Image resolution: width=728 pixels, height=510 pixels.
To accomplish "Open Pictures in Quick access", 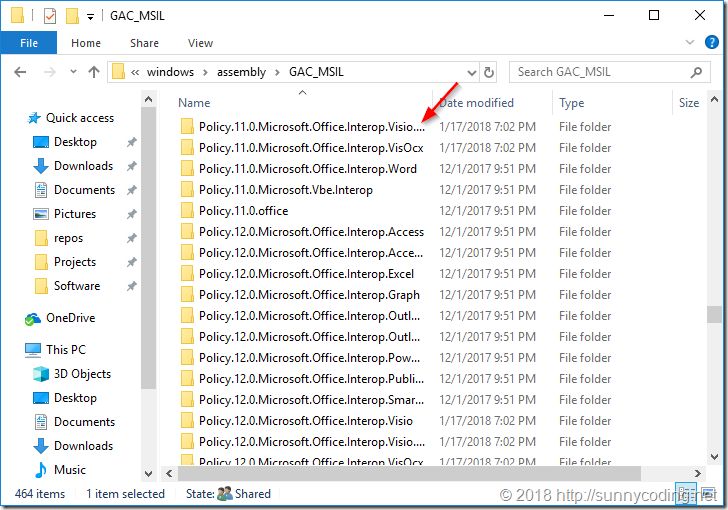I will coord(75,214).
